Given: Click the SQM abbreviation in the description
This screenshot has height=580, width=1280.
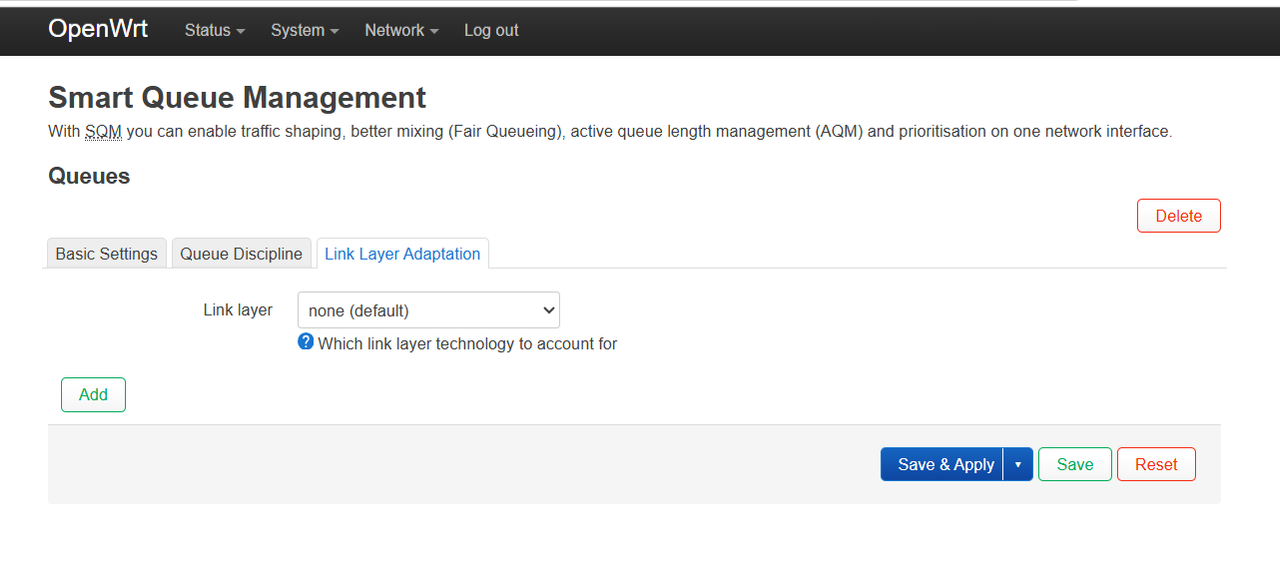Looking at the screenshot, I should (103, 131).
